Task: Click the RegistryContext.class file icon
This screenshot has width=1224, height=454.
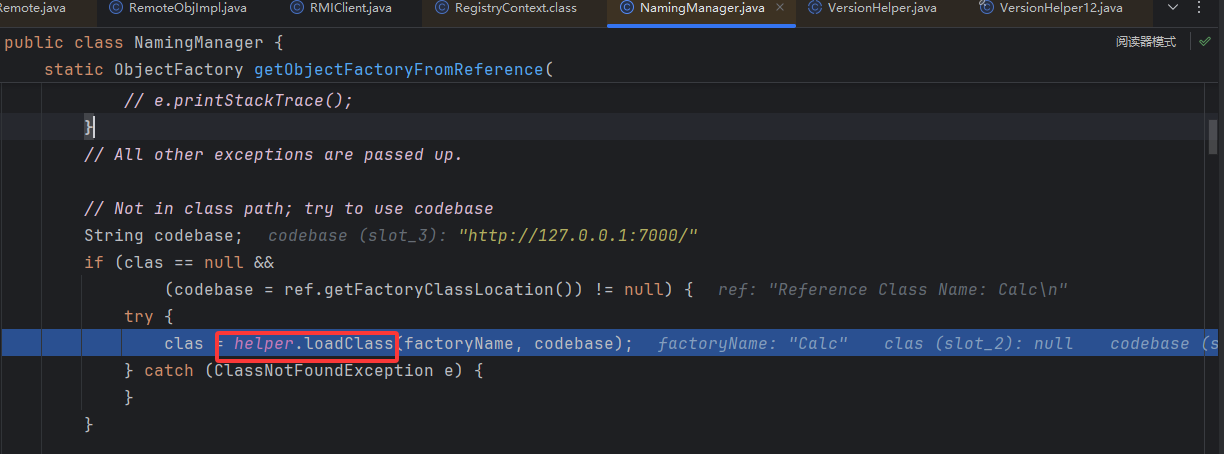Action: click(x=440, y=8)
